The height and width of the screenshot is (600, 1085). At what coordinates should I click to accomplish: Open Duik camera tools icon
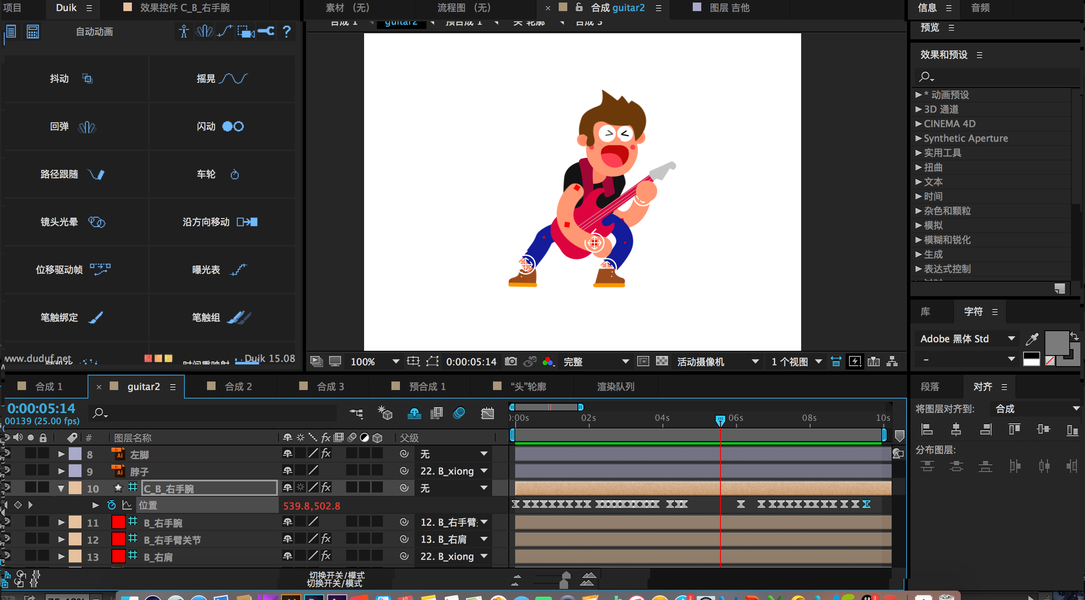coord(246,31)
